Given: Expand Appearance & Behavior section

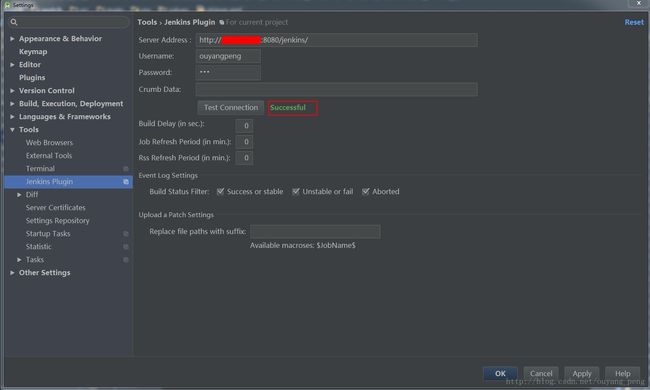Looking at the screenshot, I should click(12, 39).
